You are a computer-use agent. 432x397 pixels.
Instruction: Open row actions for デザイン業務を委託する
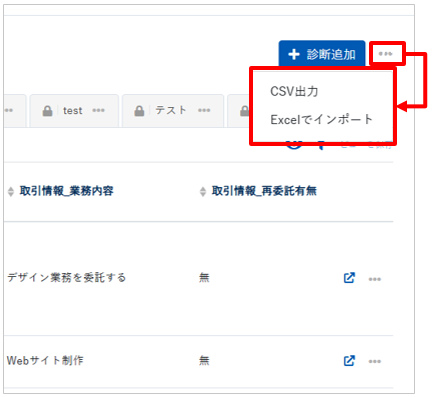point(375,279)
